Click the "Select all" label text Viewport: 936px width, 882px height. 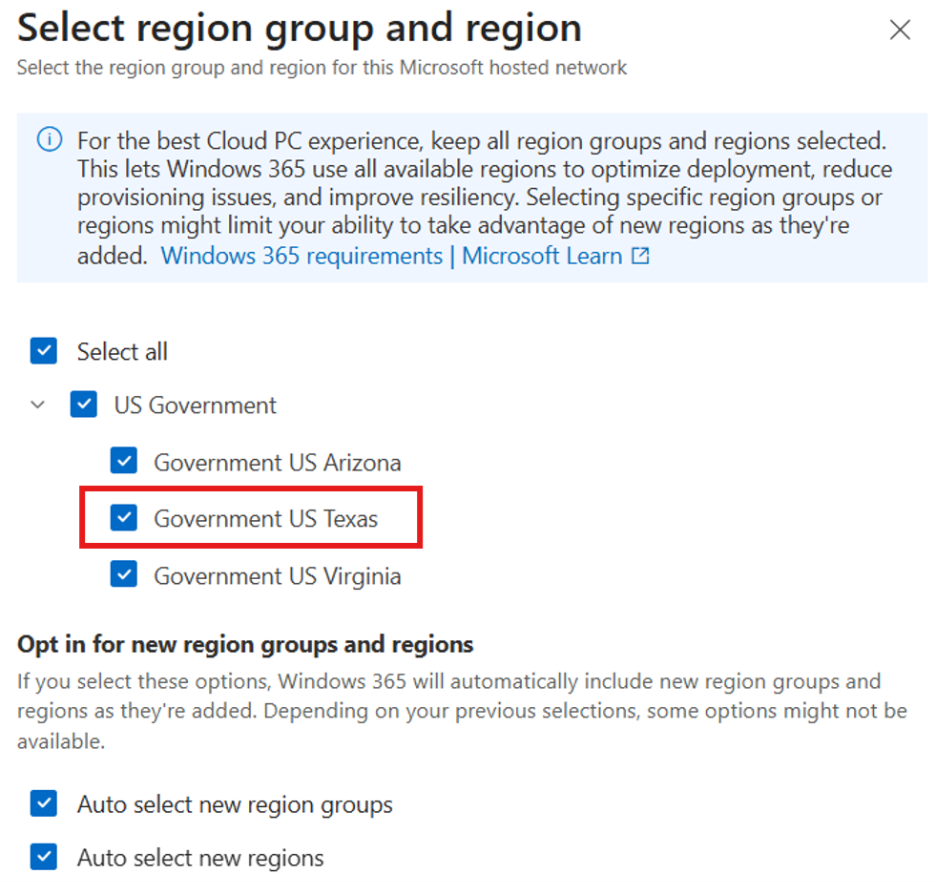[x=122, y=352]
